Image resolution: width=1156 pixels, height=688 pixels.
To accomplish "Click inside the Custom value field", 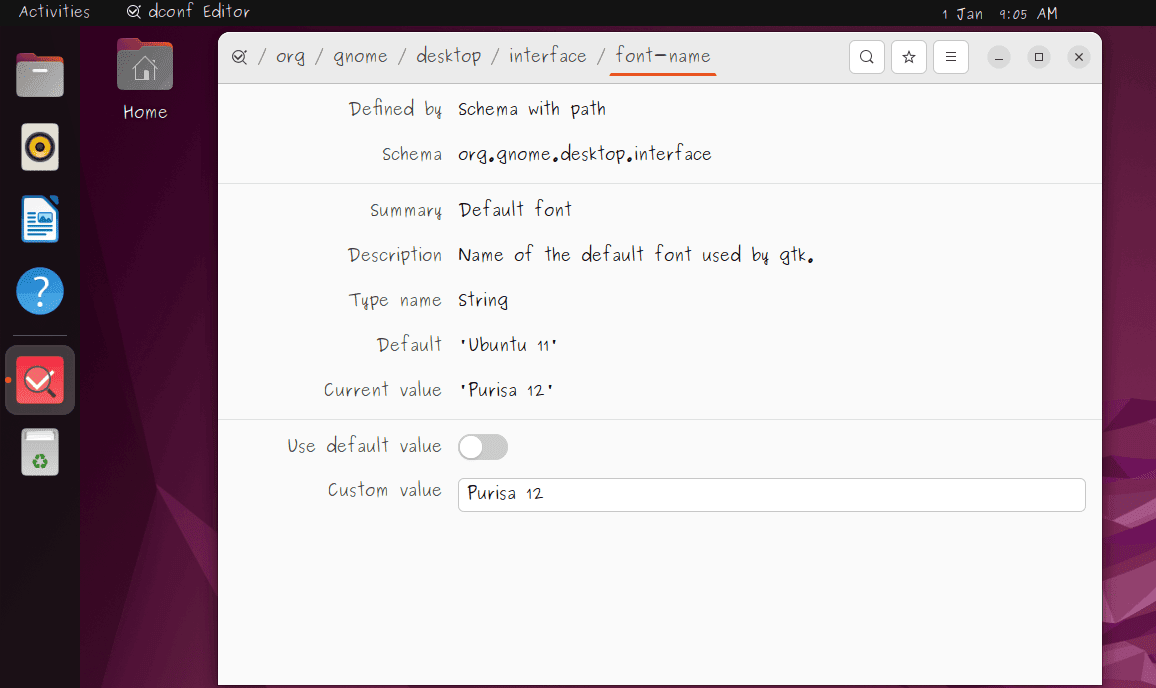I will tap(770, 494).
